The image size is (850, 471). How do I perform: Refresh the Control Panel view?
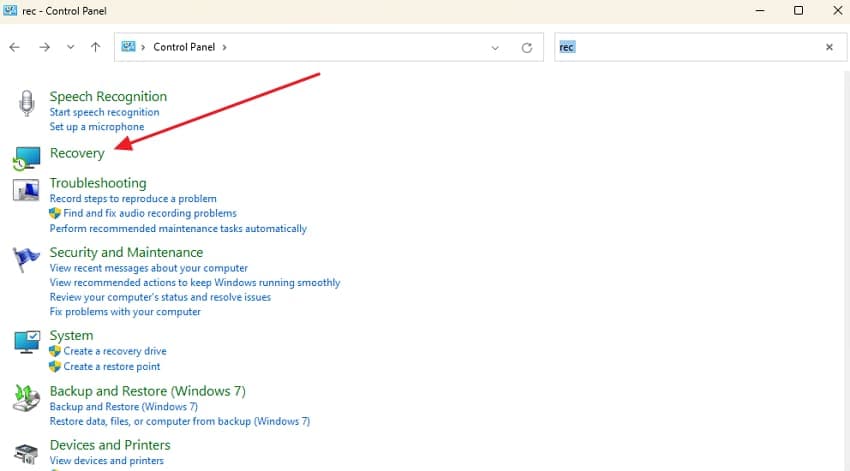pyautogui.click(x=526, y=48)
